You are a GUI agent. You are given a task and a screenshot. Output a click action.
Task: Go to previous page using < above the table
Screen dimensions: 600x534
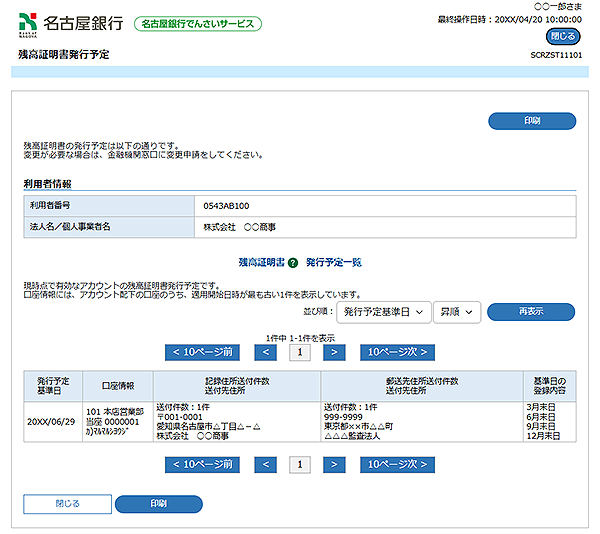(265, 352)
